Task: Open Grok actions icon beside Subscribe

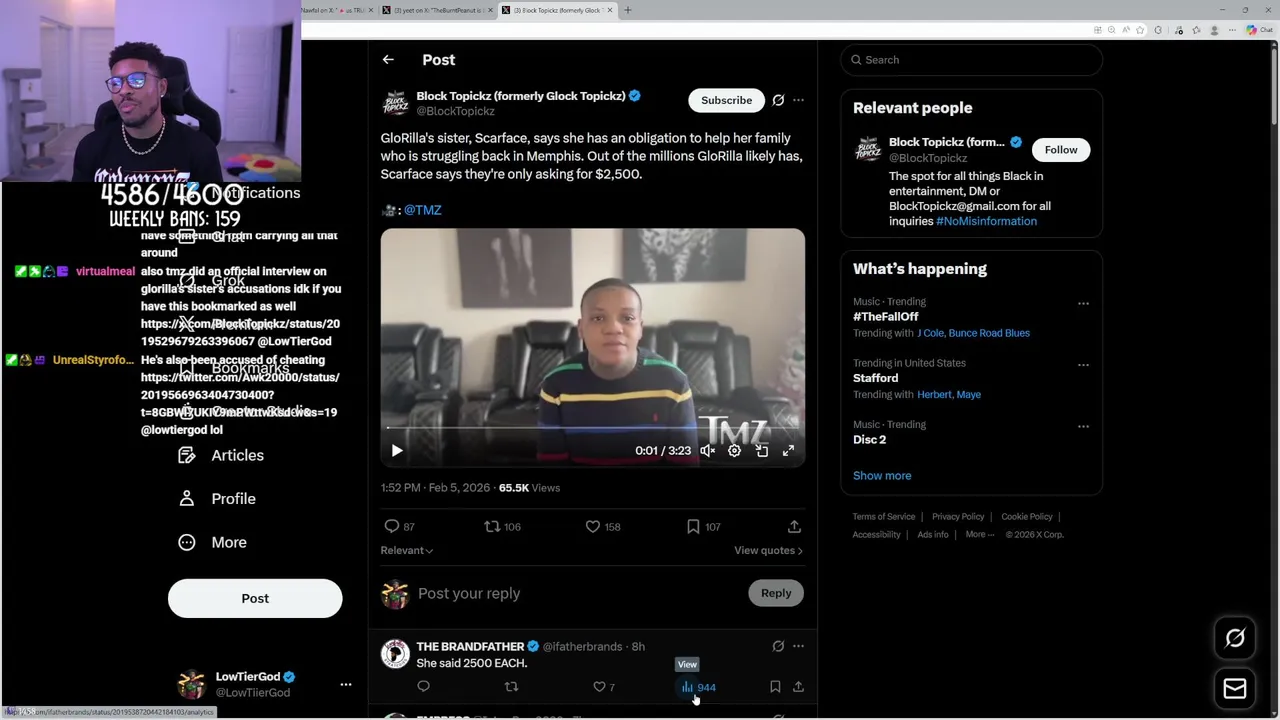Action: point(778,100)
